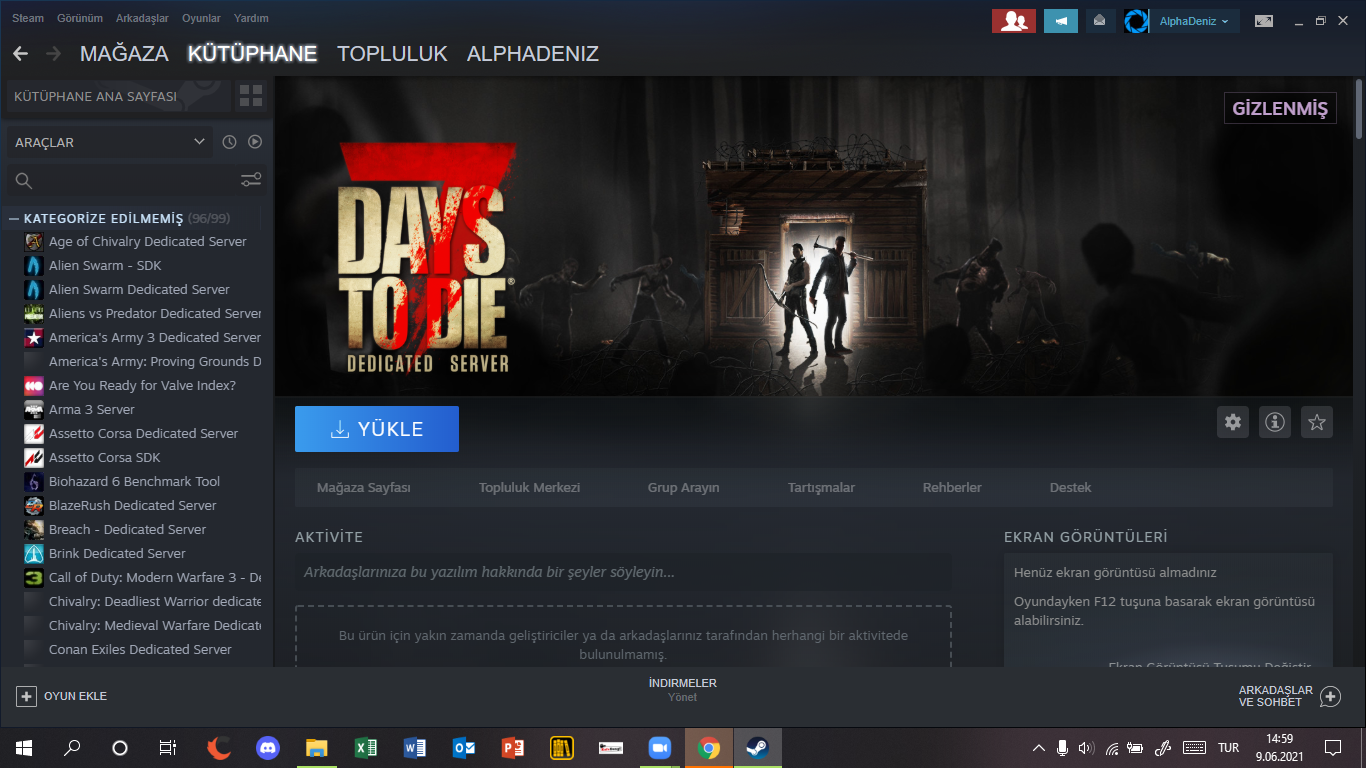Screen dimensions: 1366x768
Task: Show game info with the info icon
Action: 1275,422
